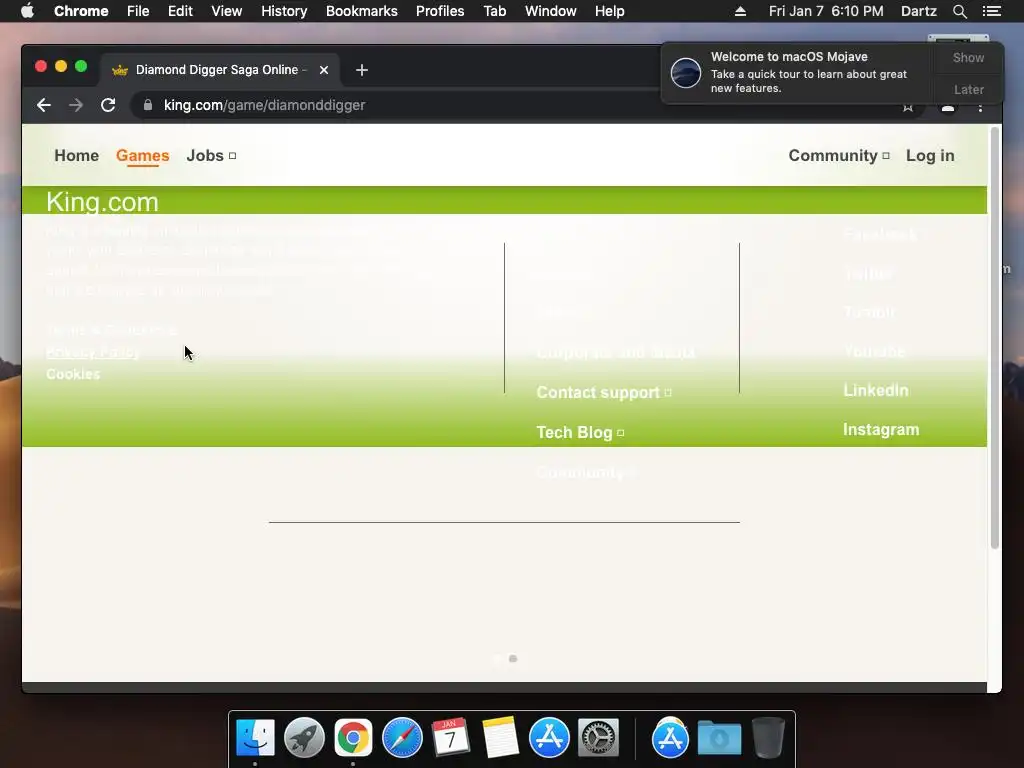
Task: Open Calendar from the dock
Action: pos(451,738)
